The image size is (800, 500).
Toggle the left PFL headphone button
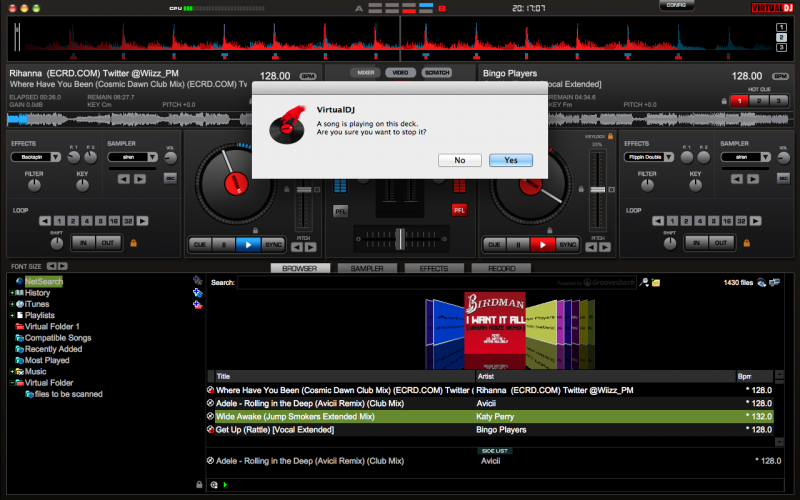(x=340, y=211)
